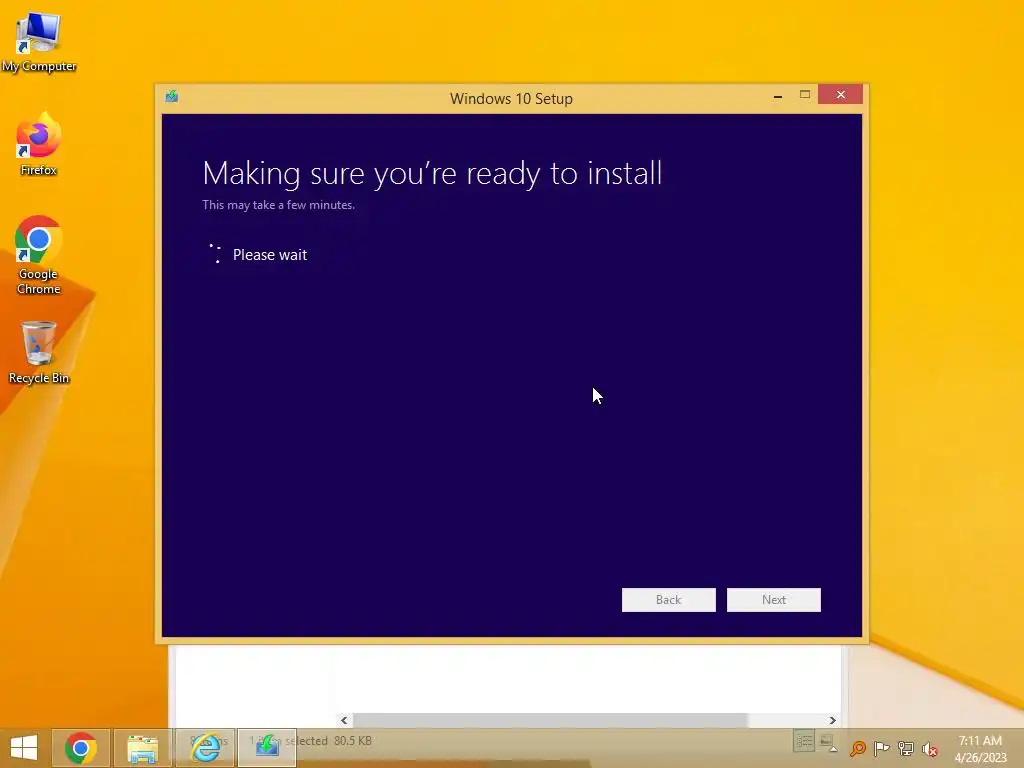Viewport: 1024px width, 768px height.
Task: Click the Setup window title bar icon
Action: point(172,97)
